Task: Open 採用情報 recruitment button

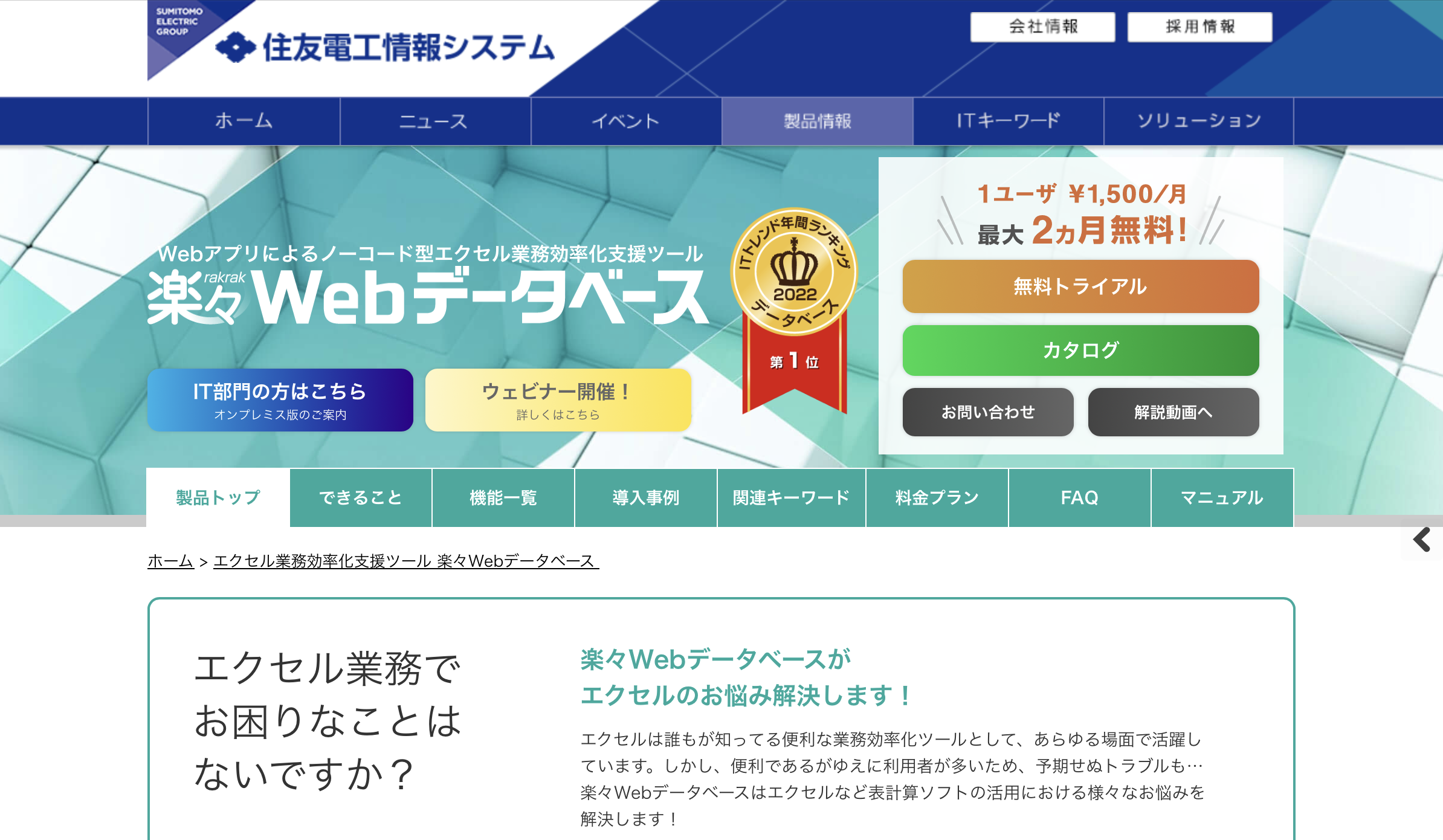Action: coord(1199,27)
